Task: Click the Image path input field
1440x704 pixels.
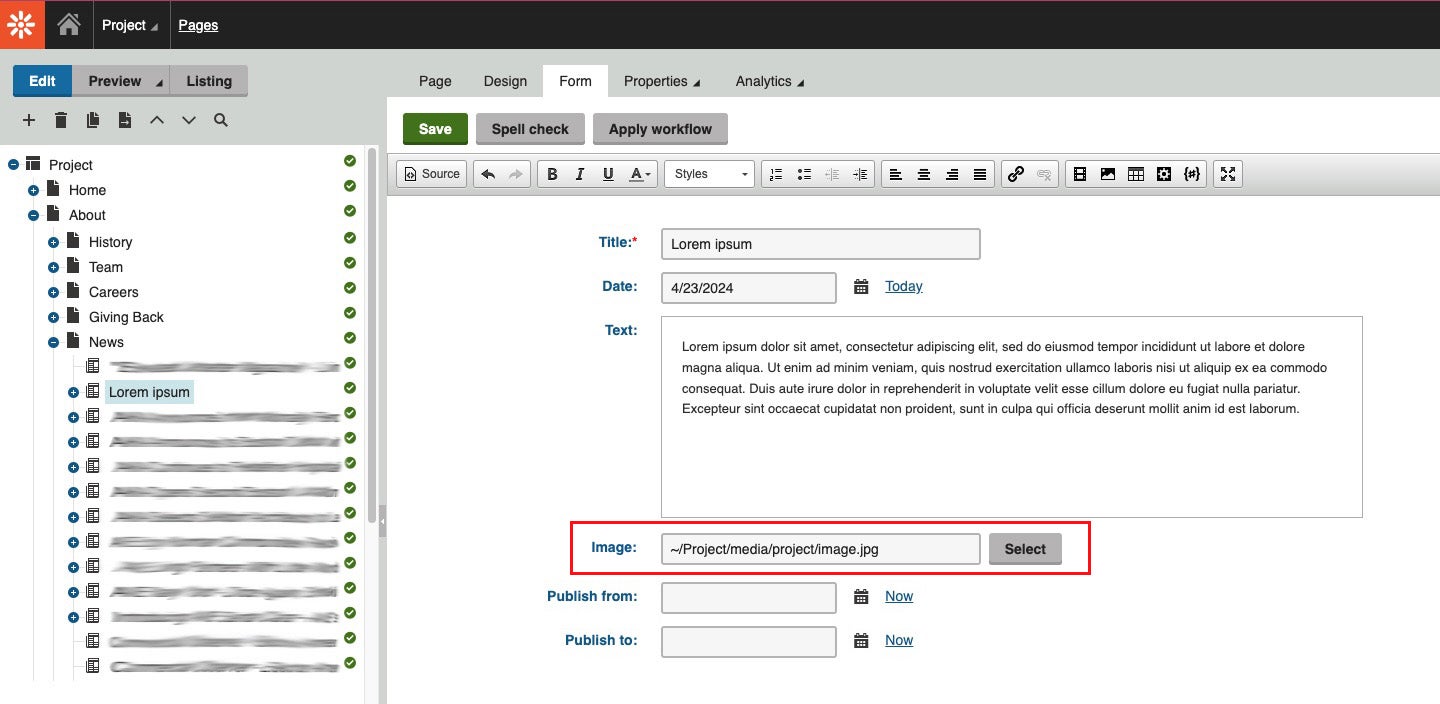Action: (820, 548)
